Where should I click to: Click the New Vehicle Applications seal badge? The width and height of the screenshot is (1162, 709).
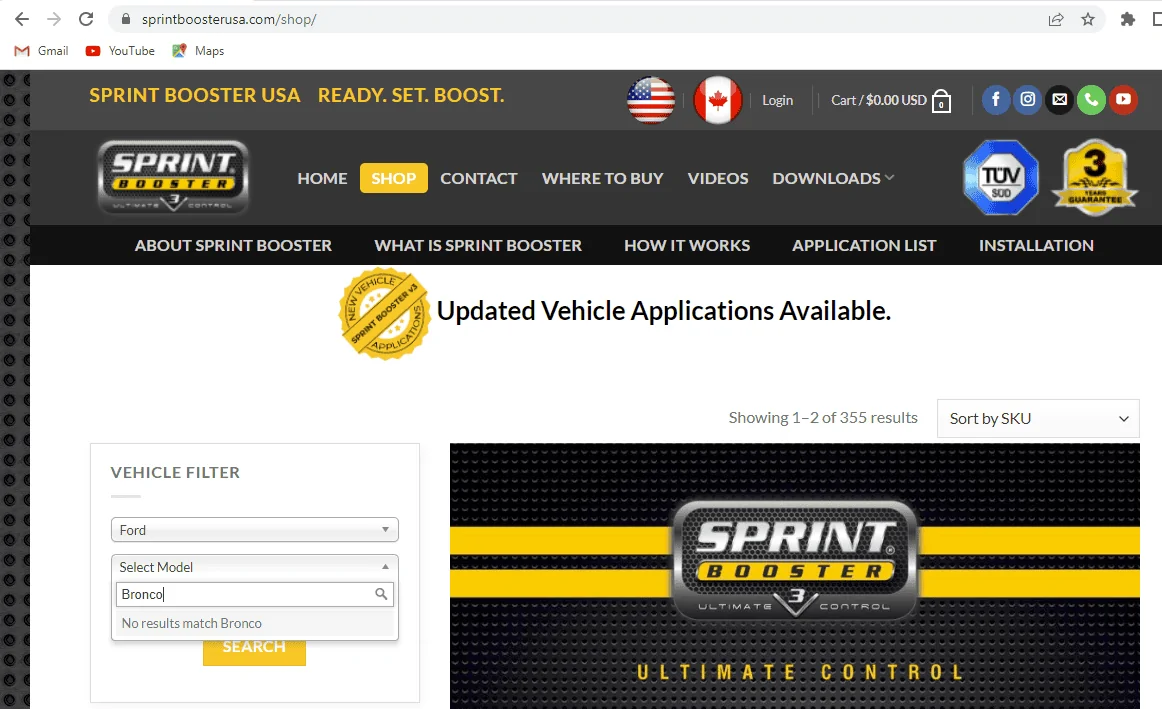pos(385,313)
